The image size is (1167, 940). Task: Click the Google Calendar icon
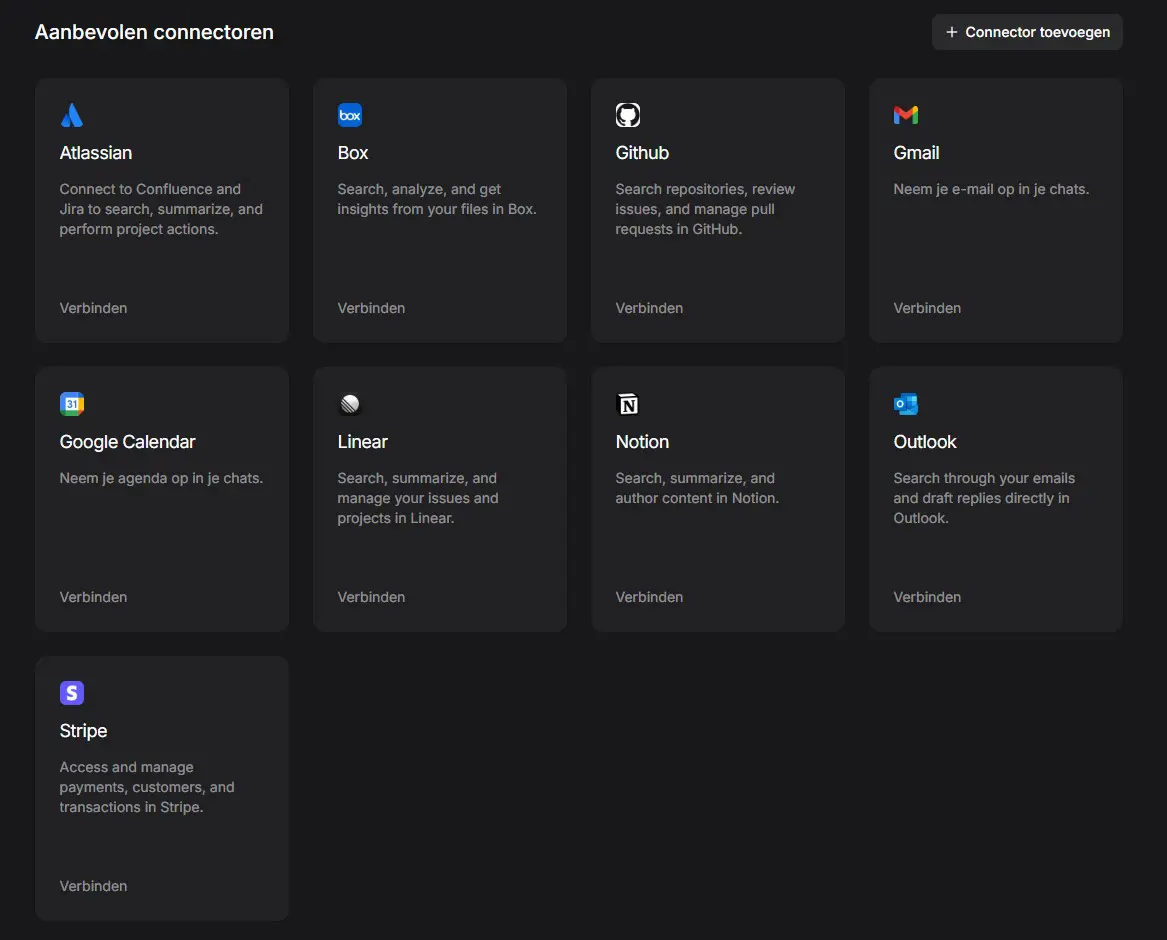(x=71, y=404)
